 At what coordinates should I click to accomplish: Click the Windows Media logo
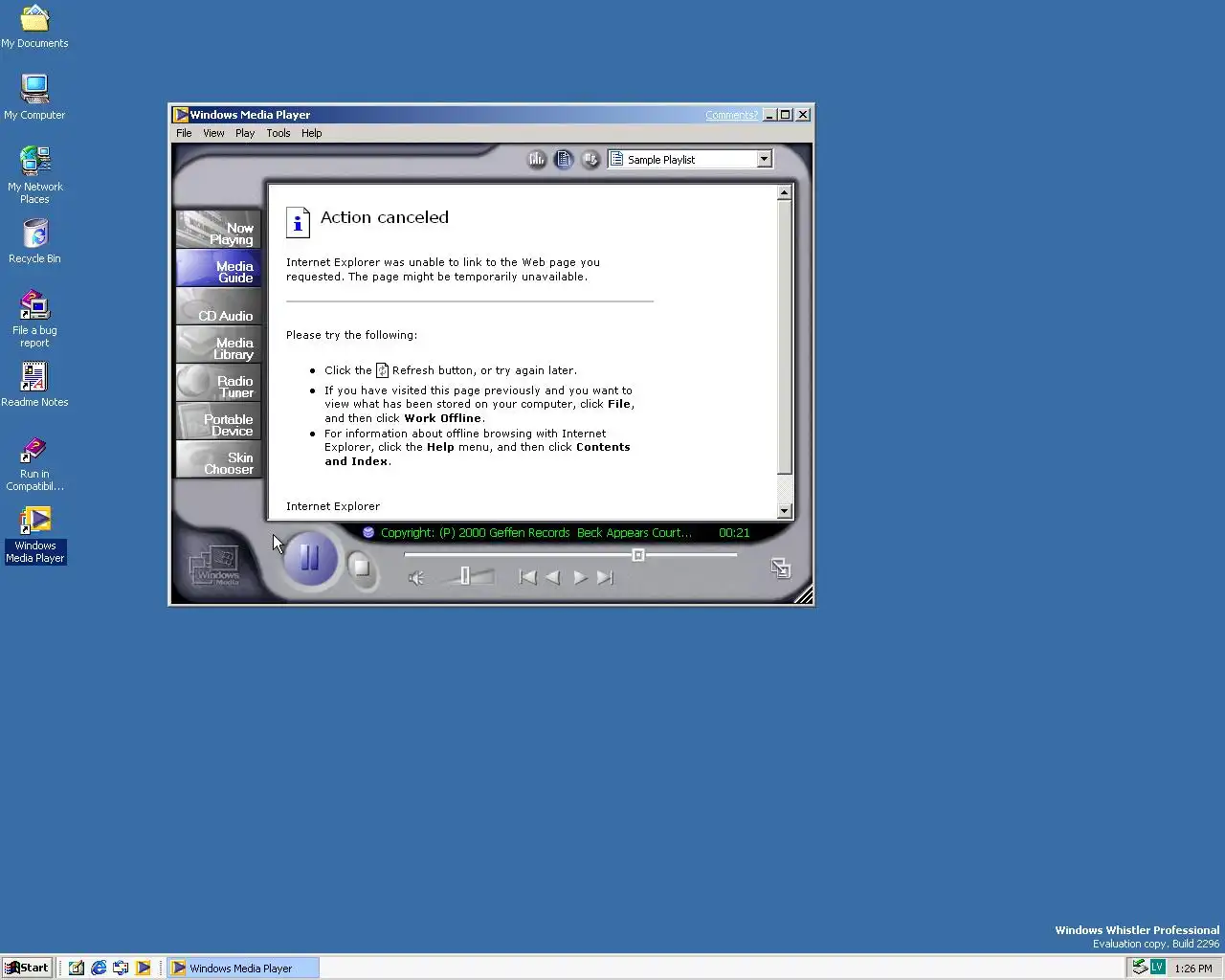coord(215,566)
